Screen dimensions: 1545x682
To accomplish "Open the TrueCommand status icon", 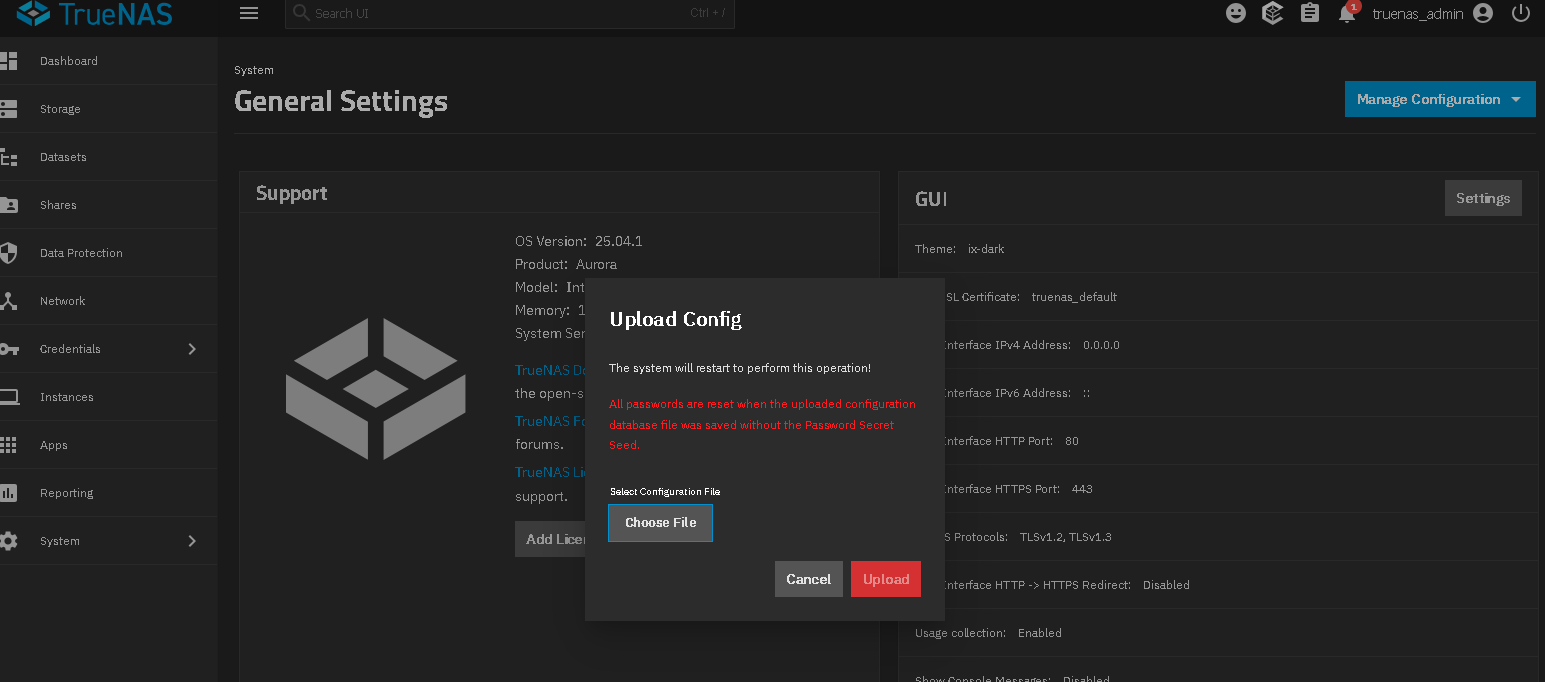I will pyautogui.click(x=1272, y=14).
